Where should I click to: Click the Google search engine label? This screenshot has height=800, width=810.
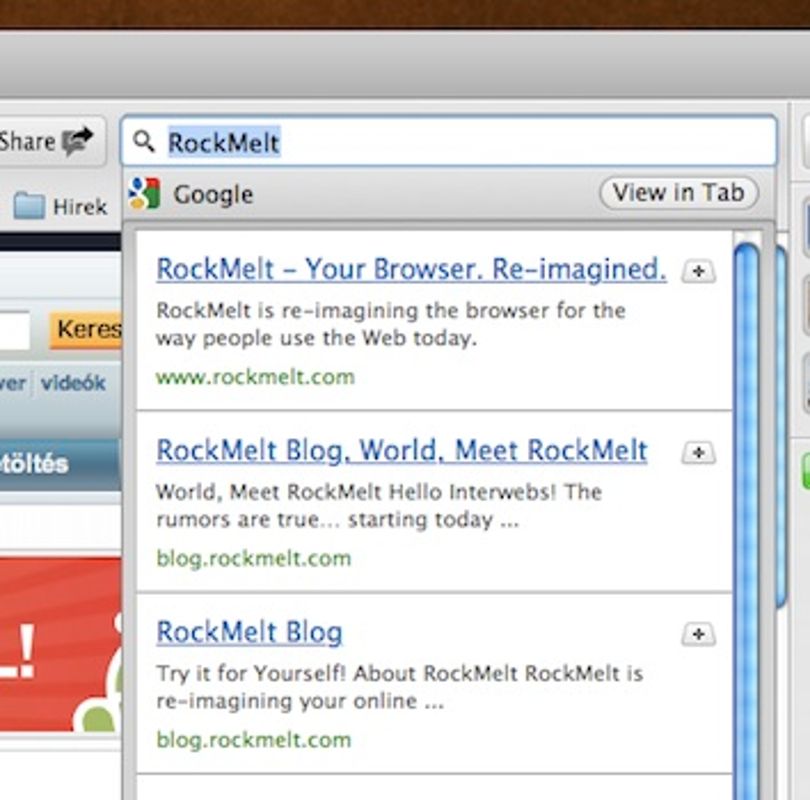click(x=213, y=195)
